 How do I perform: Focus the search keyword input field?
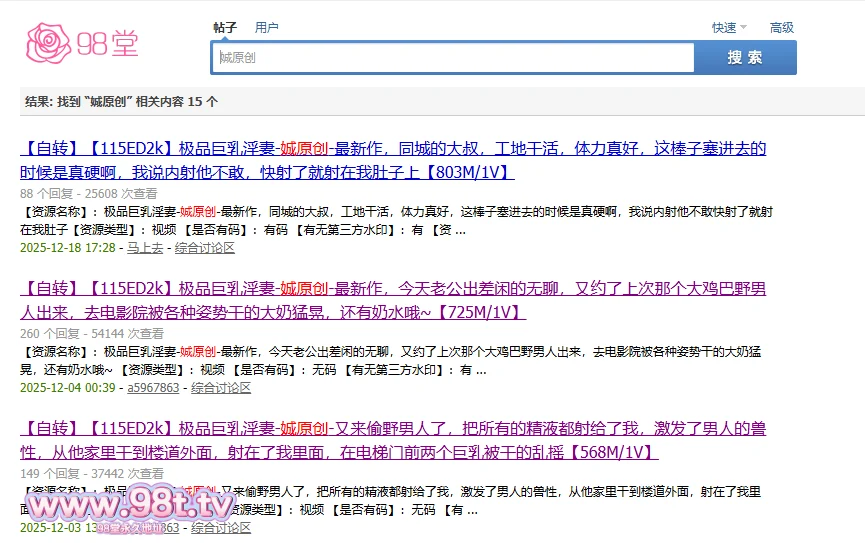coord(452,58)
